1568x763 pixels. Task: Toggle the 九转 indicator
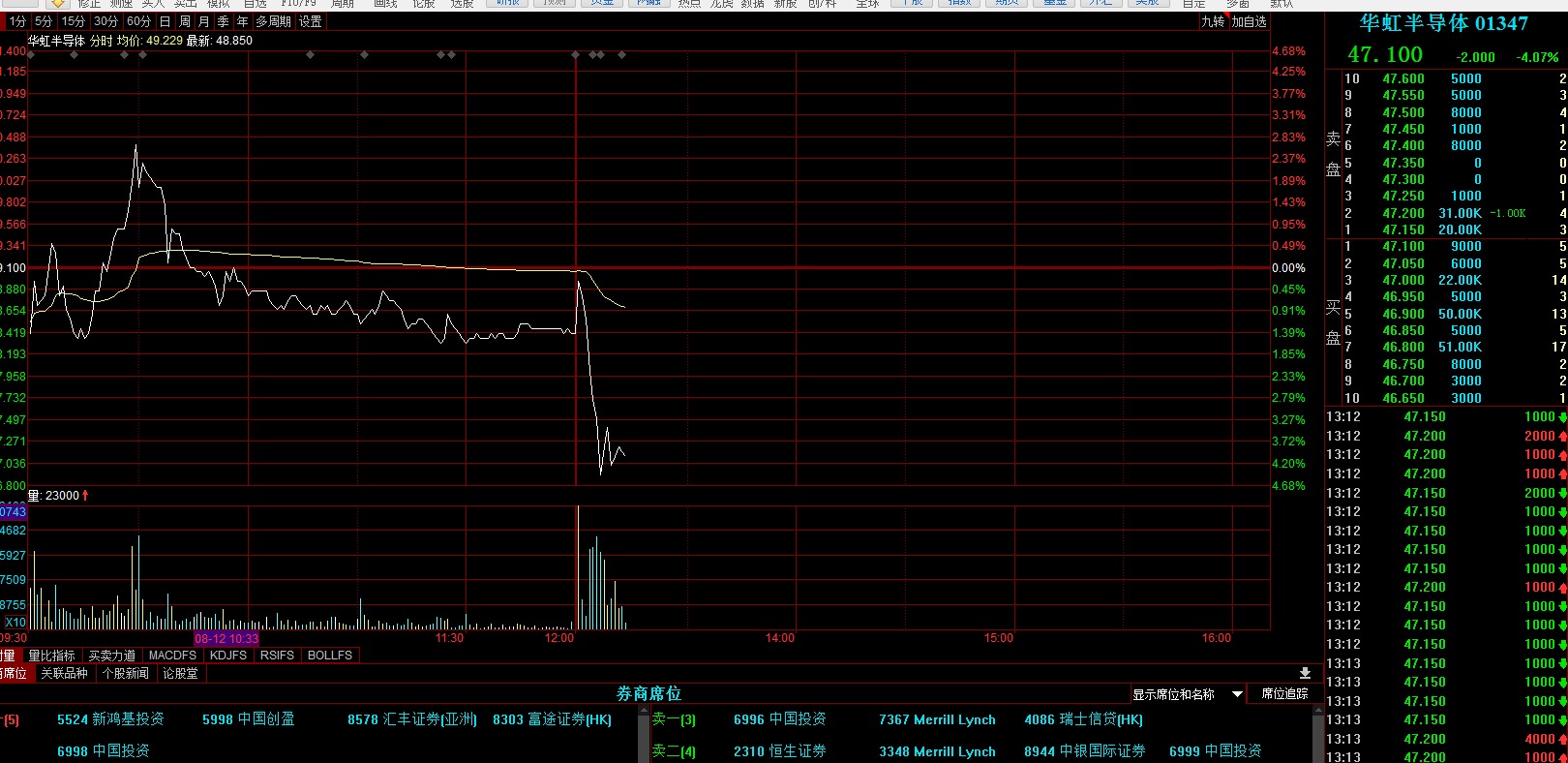point(1213,21)
